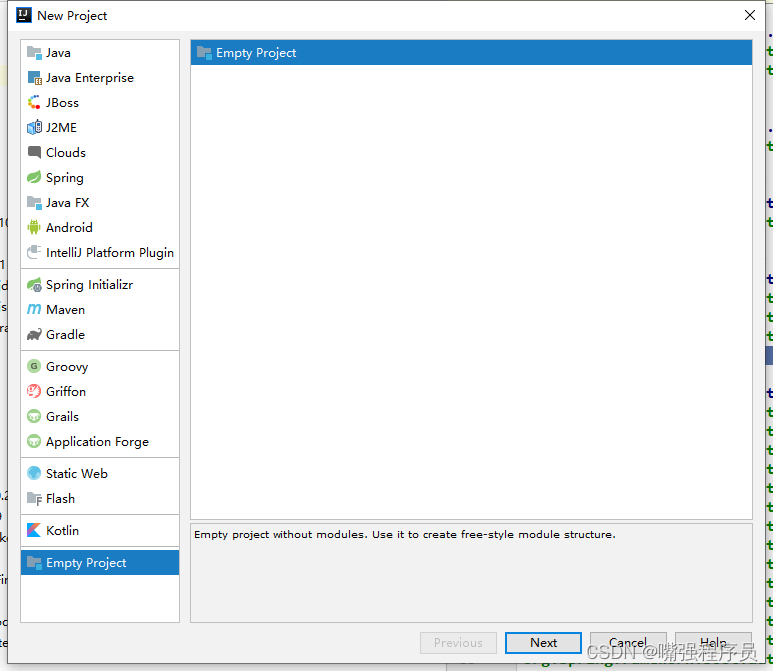The image size is (773, 671).
Task: Pick Java FX project type
Action: pyautogui.click(x=100, y=203)
